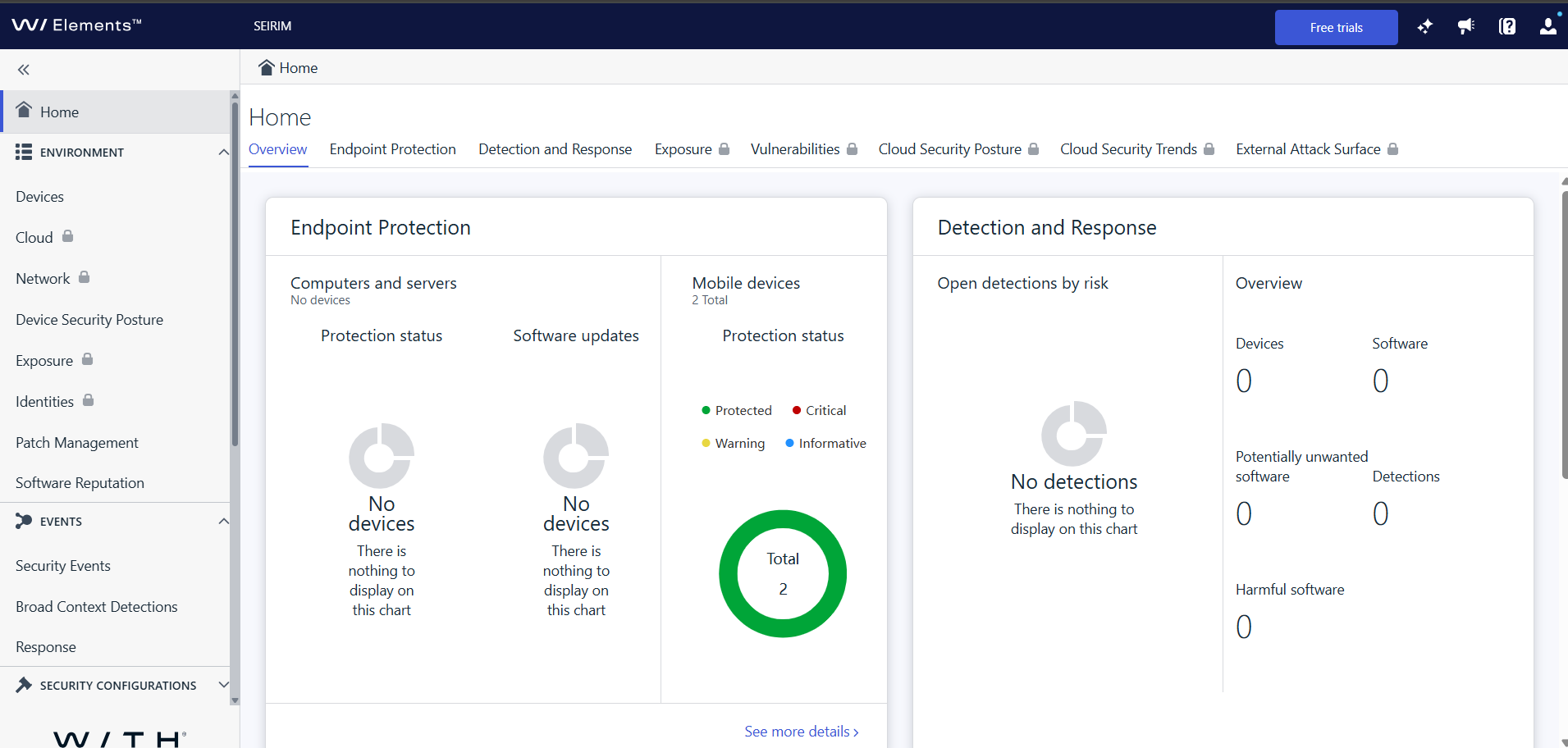Open Device Security Posture in sidebar
The height and width of the screenshot is (748, 1568).
coord(89,320)
